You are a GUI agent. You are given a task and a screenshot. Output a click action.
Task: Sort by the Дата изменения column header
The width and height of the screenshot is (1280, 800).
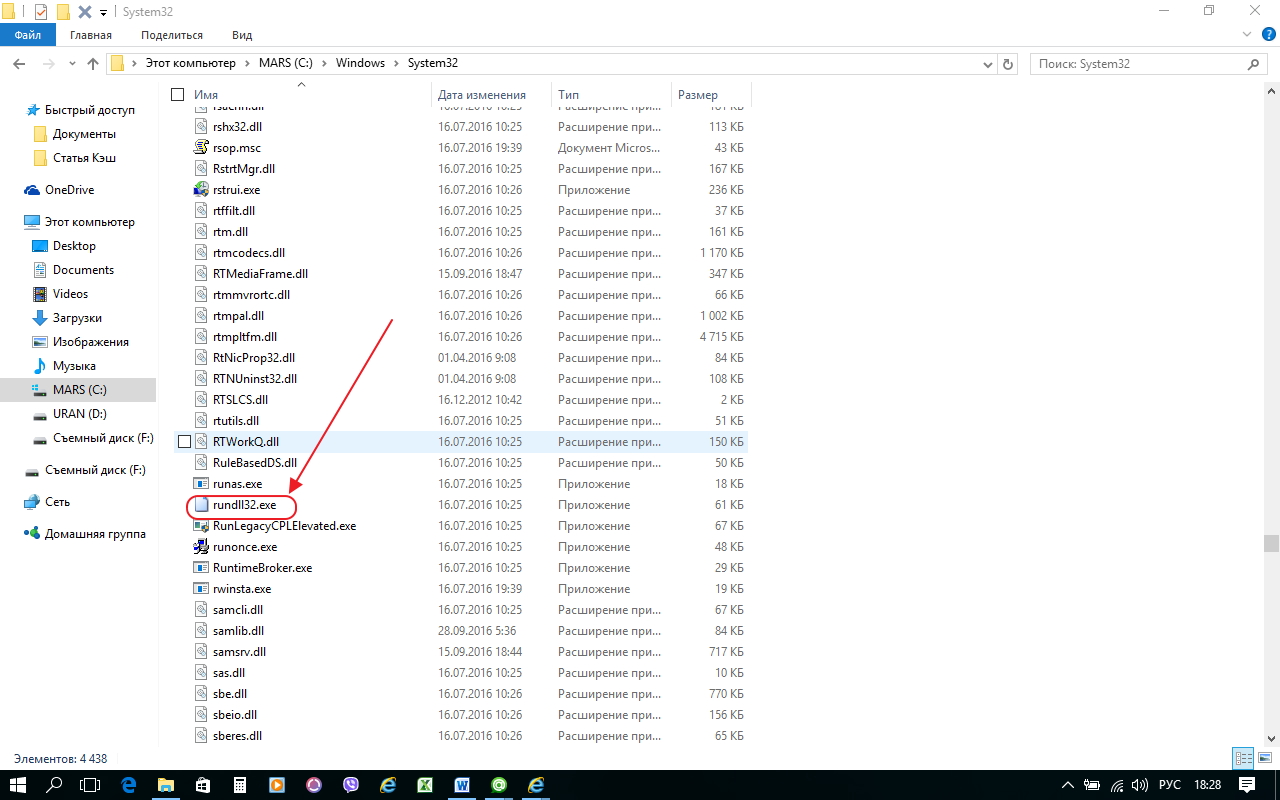click(481, 95)
